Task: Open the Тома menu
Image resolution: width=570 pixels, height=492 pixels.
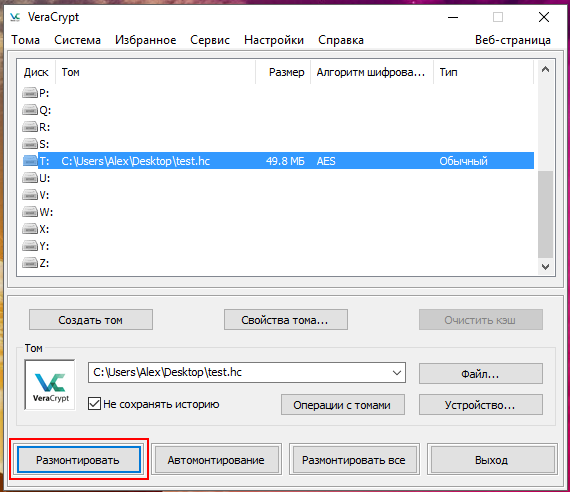Action: (25, 40)
